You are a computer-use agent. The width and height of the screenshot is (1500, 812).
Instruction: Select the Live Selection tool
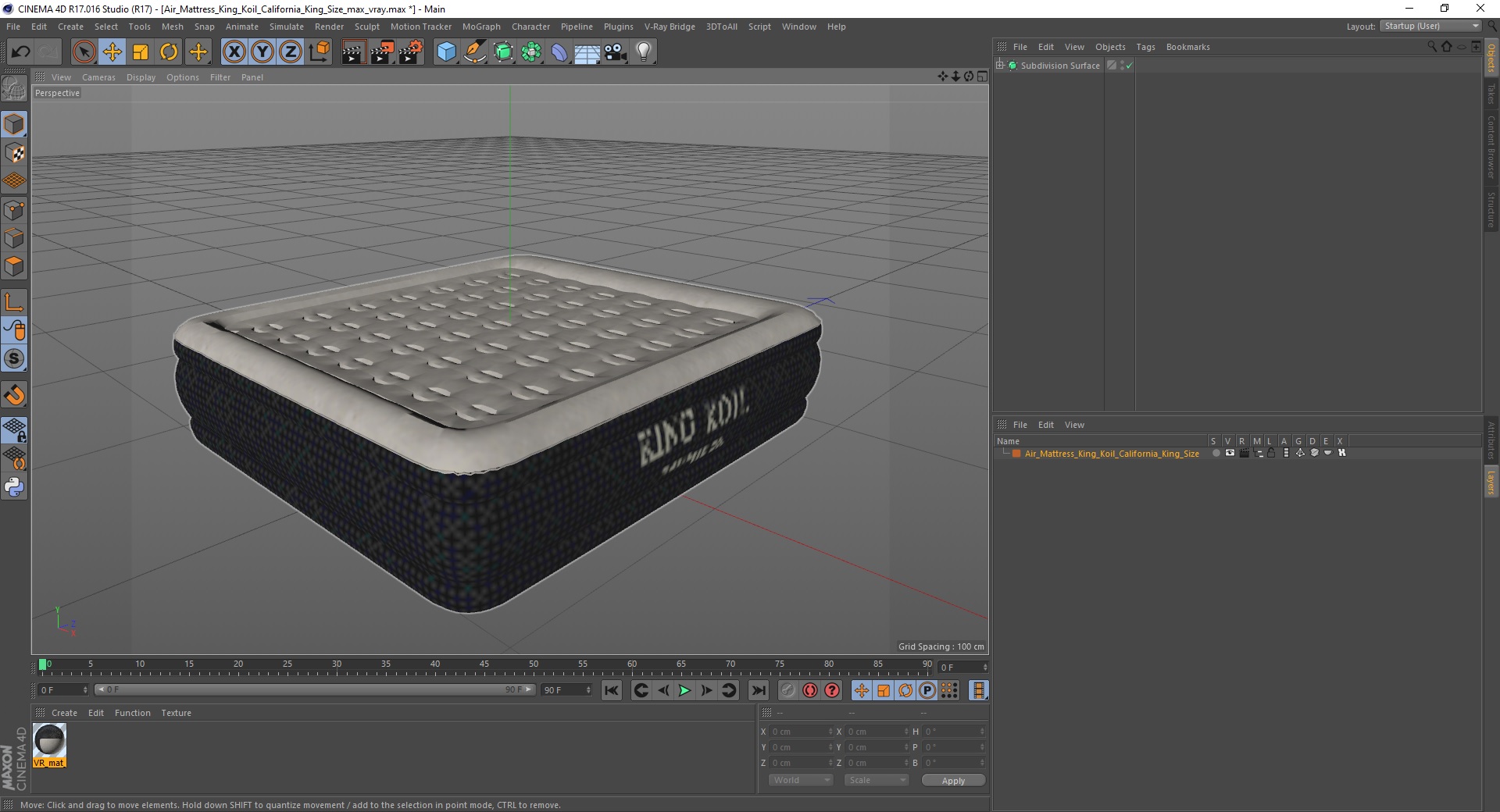point(84,52)
